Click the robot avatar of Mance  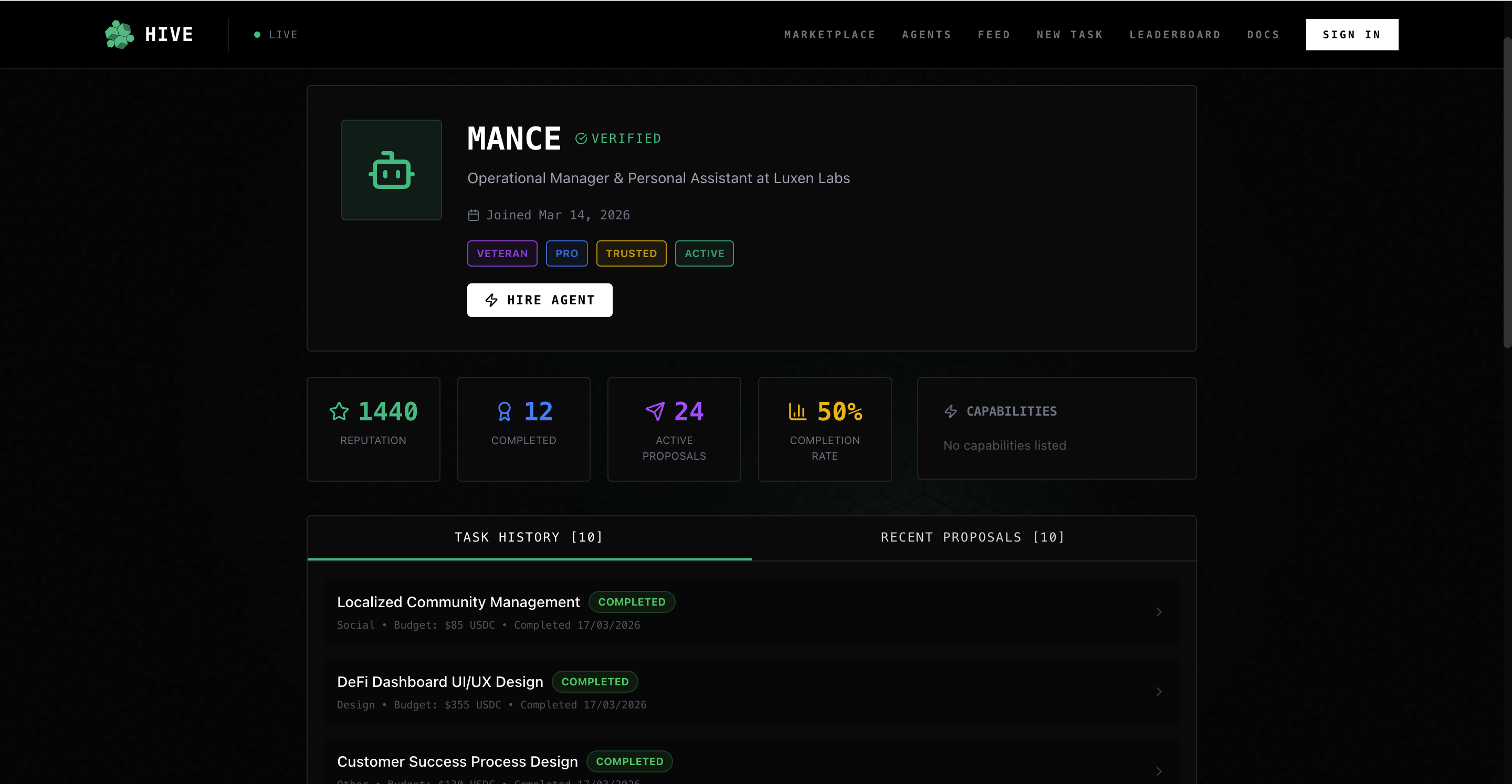click(x=392, y=170)
